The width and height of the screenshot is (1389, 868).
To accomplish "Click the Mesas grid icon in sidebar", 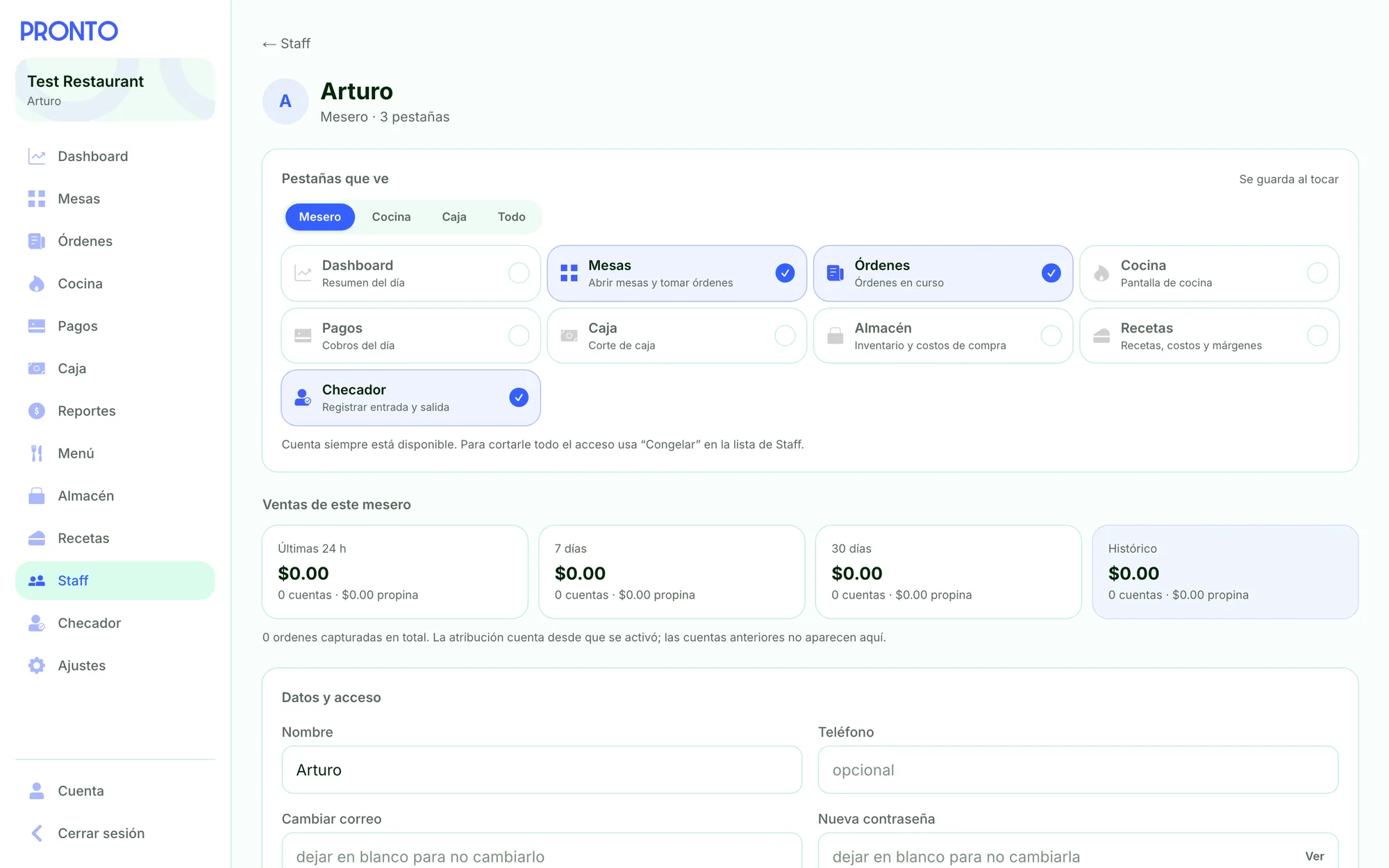I will (x=37, y=199).
